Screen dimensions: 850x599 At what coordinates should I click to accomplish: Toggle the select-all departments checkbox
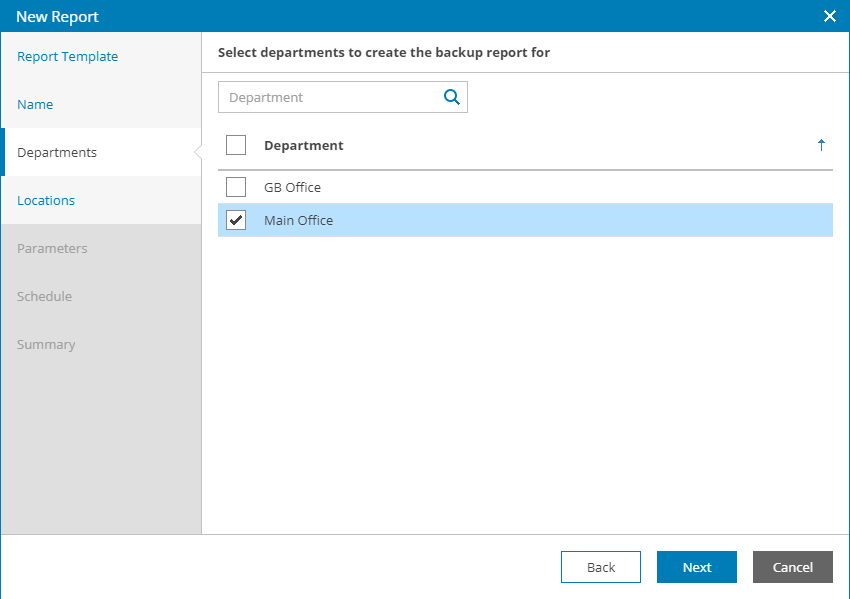click(236, 145)
